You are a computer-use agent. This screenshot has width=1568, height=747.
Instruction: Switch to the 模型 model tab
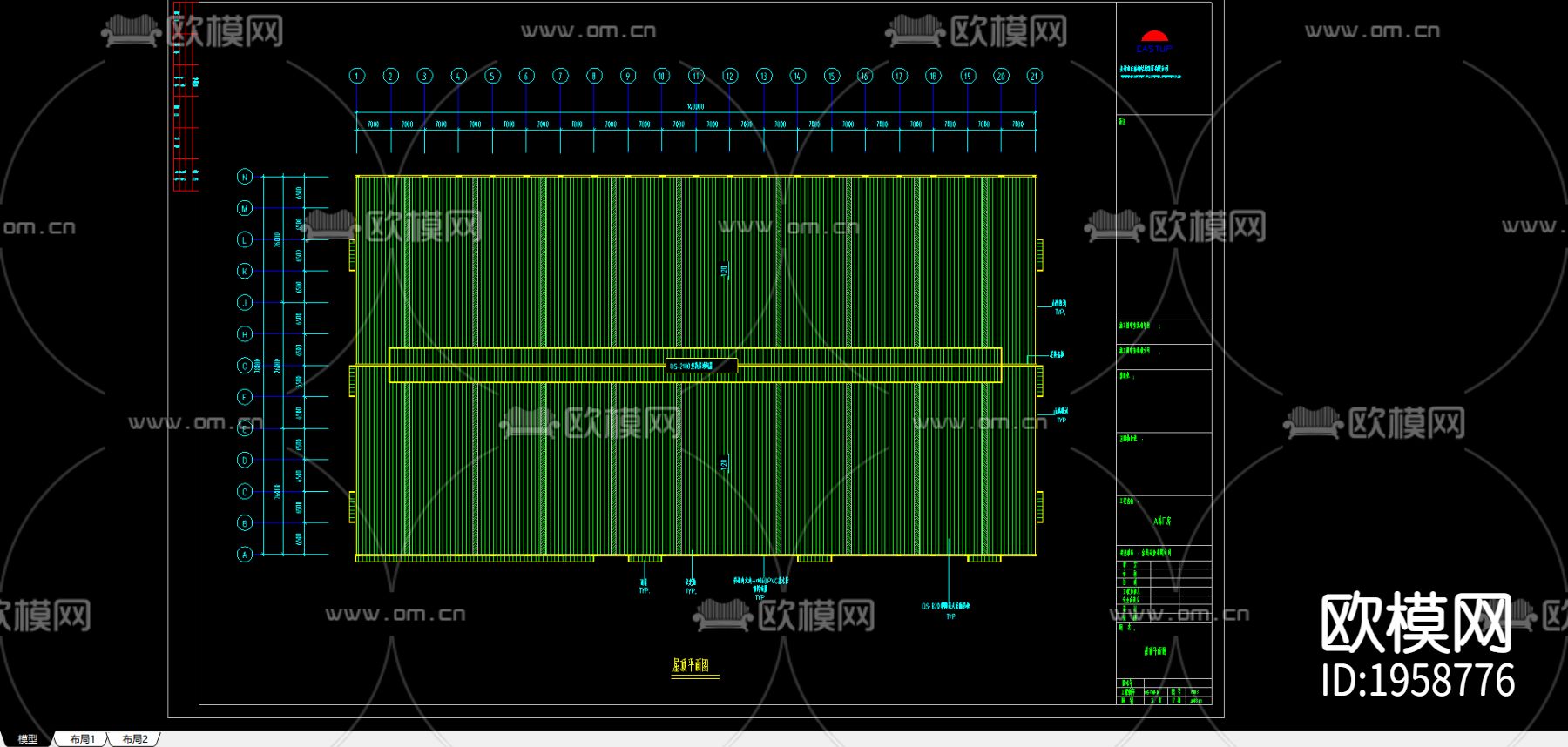(27, 739)
